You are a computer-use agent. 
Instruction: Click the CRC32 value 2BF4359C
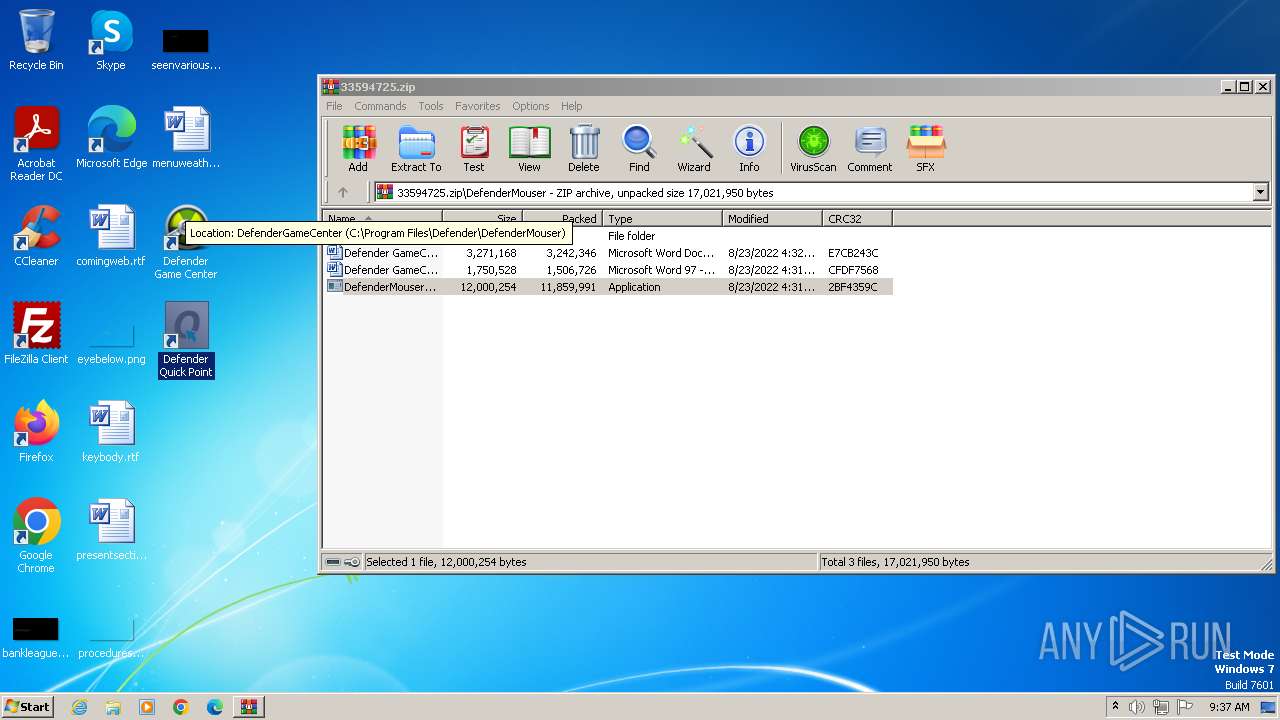(853, 287)
